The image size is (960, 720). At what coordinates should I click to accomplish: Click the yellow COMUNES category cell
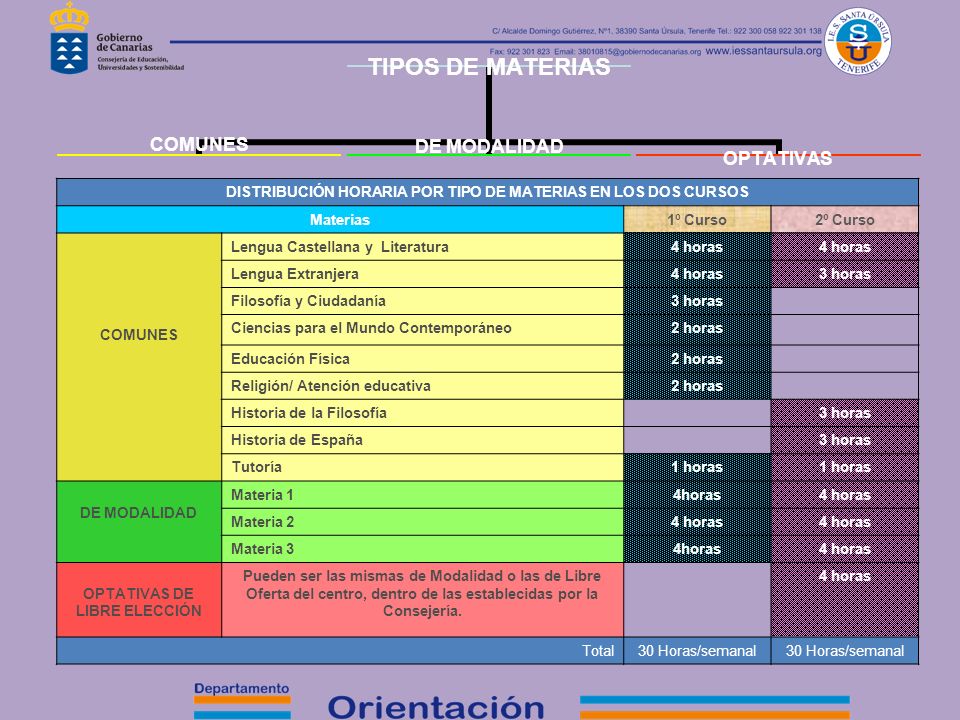coord(139,357)
